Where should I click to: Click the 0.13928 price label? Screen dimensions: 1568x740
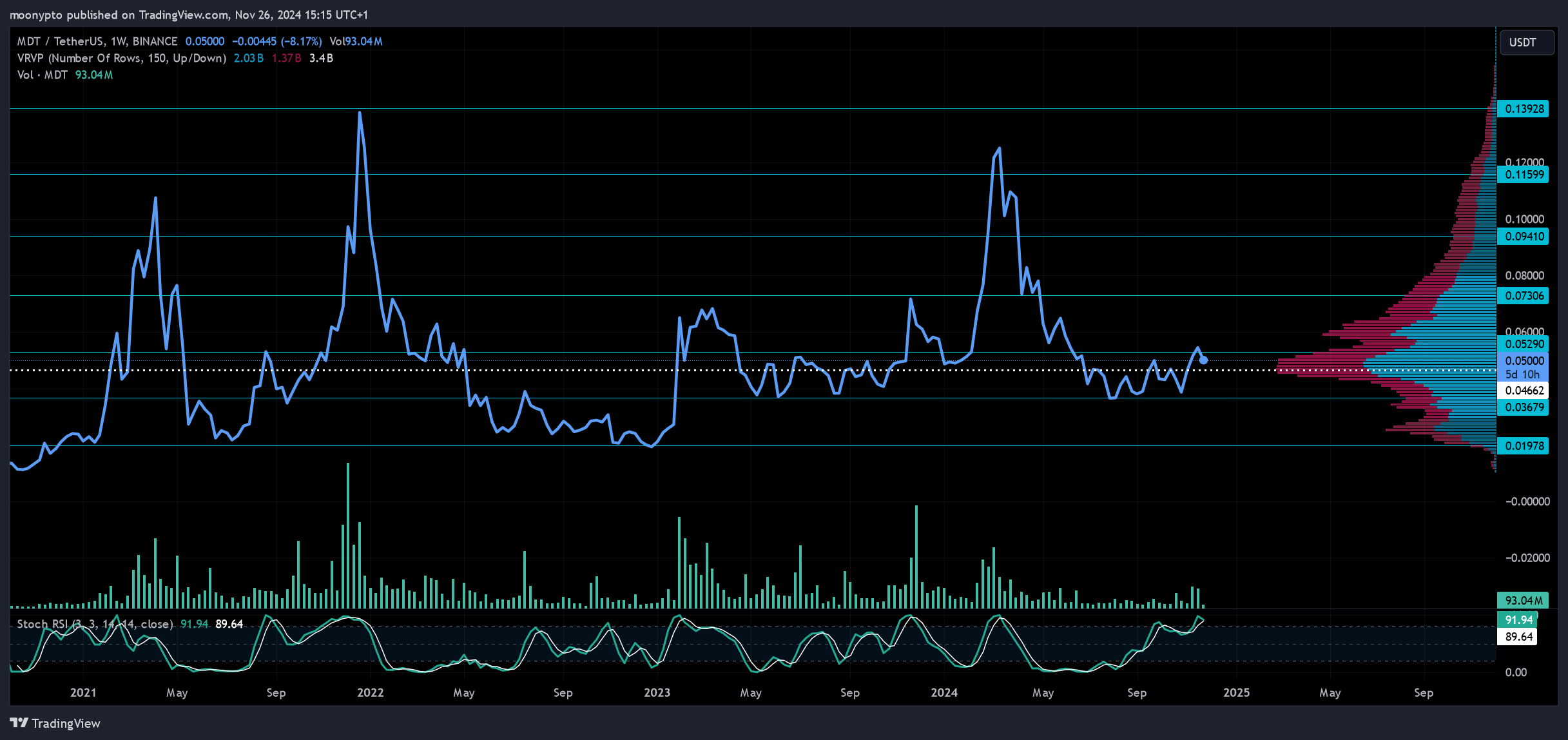coord(1523,109)
